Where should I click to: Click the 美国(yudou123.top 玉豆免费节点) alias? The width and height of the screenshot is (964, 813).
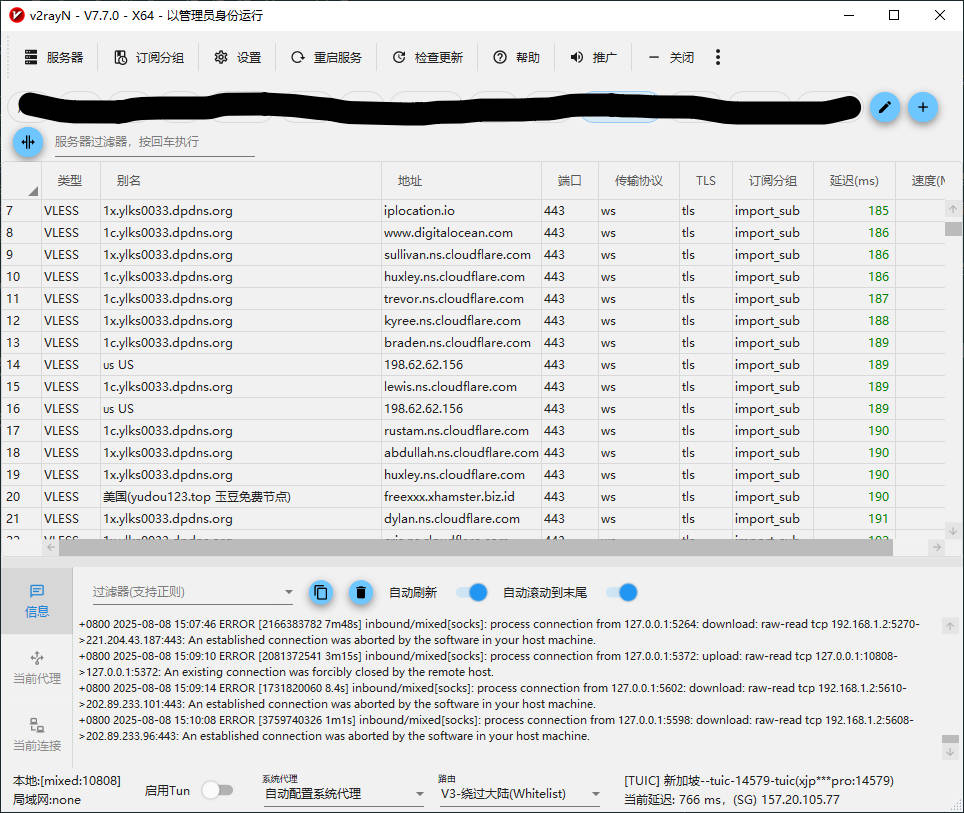point(197,497)
